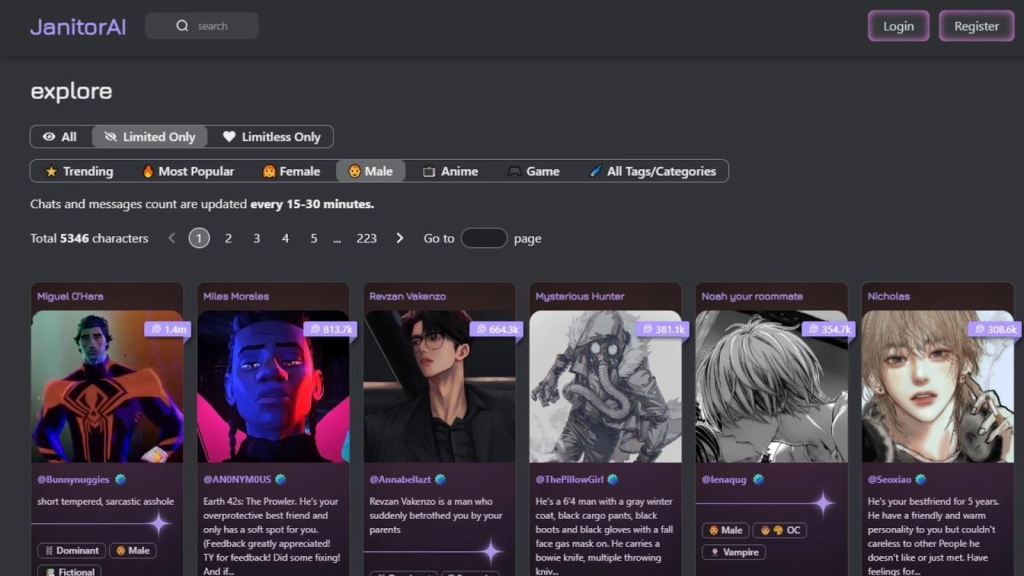Screen dimensions: 1024x576
Task: Switch to the Most Popular tab
Action: pyautogui.click(x=188, y=171)
